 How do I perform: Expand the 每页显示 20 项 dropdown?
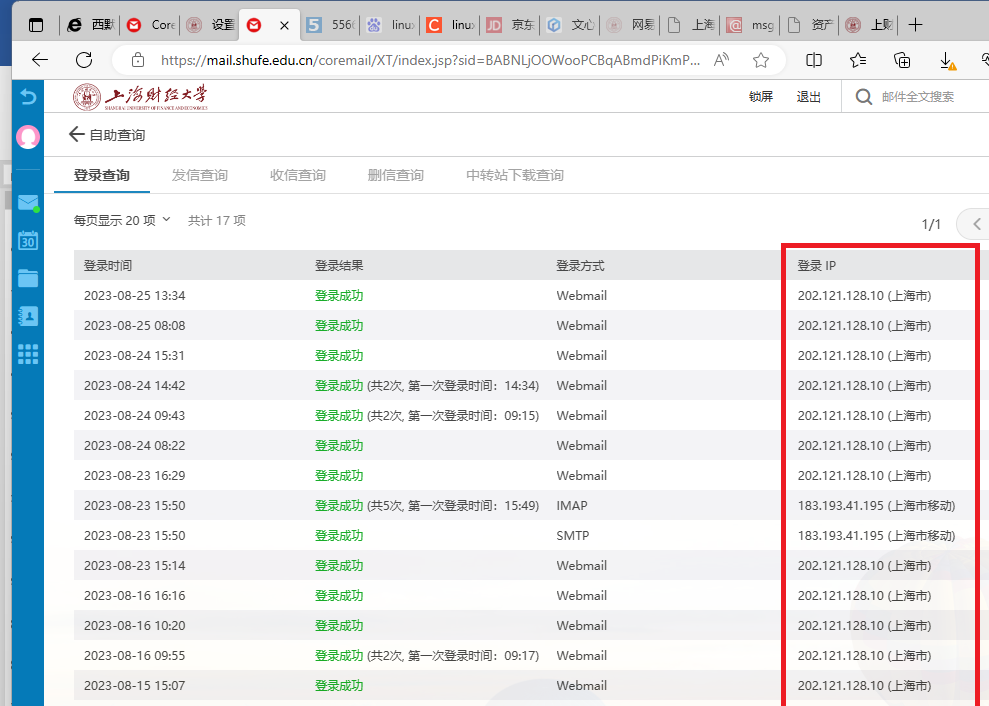pos(122,220)
